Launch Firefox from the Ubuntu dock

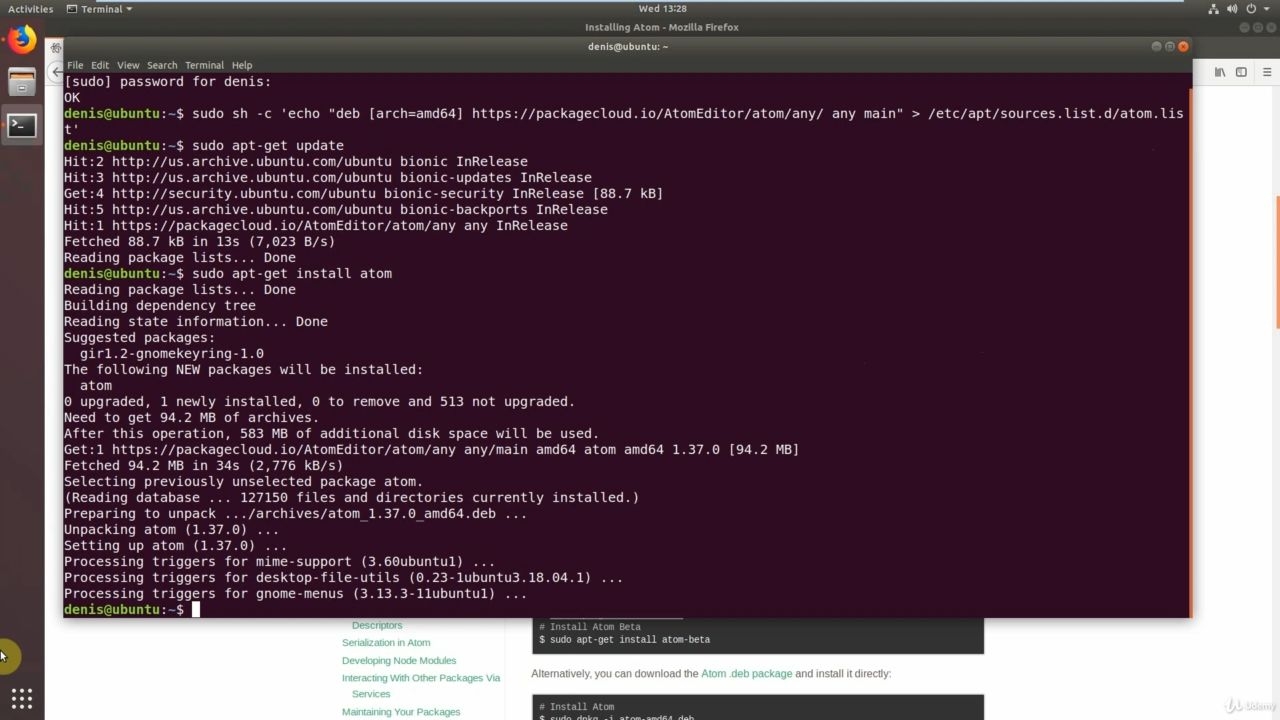[22, 40]
